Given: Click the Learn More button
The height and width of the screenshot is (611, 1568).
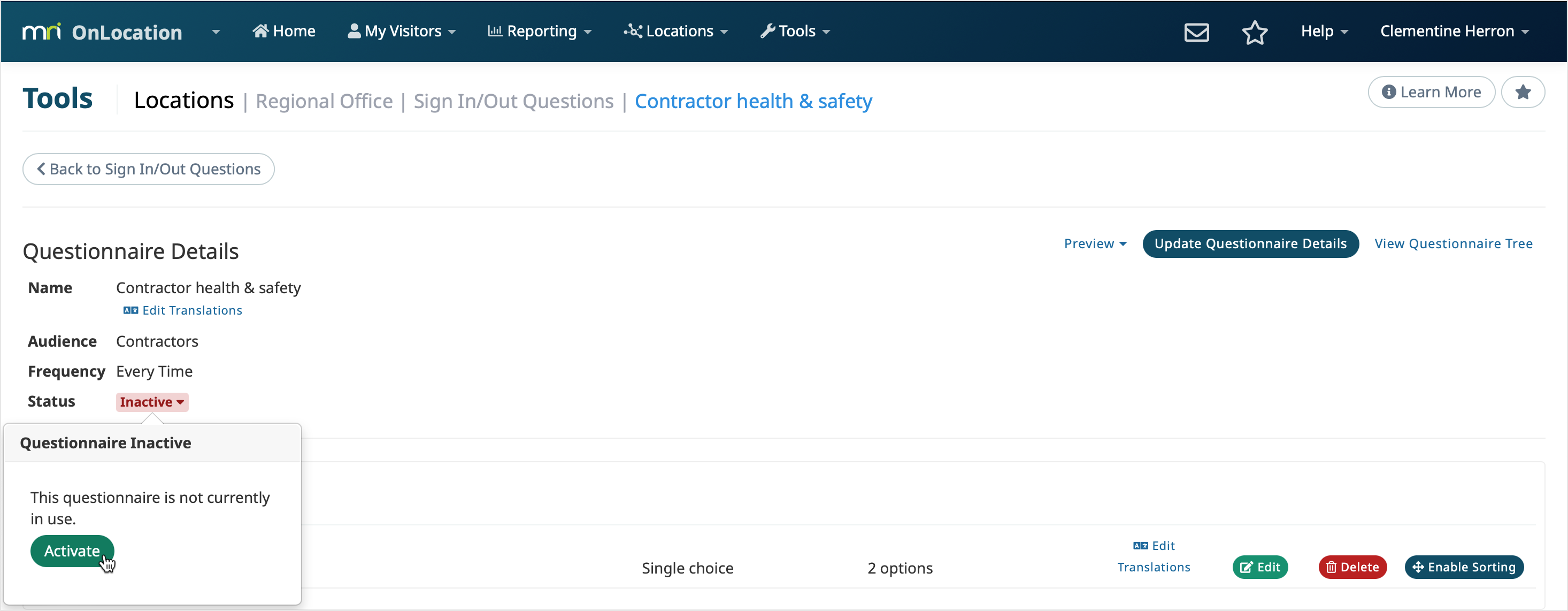Looking at the screenshot, I should point(1431,92).
